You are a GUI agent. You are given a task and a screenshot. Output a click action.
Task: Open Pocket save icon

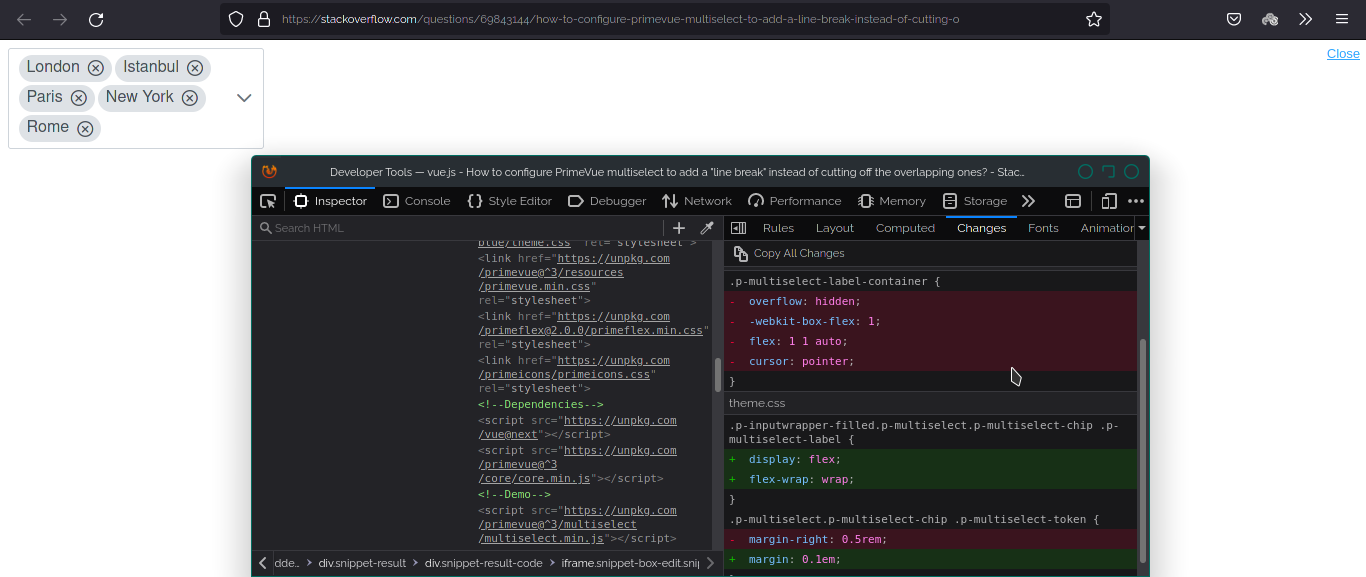coord(1234,19)
